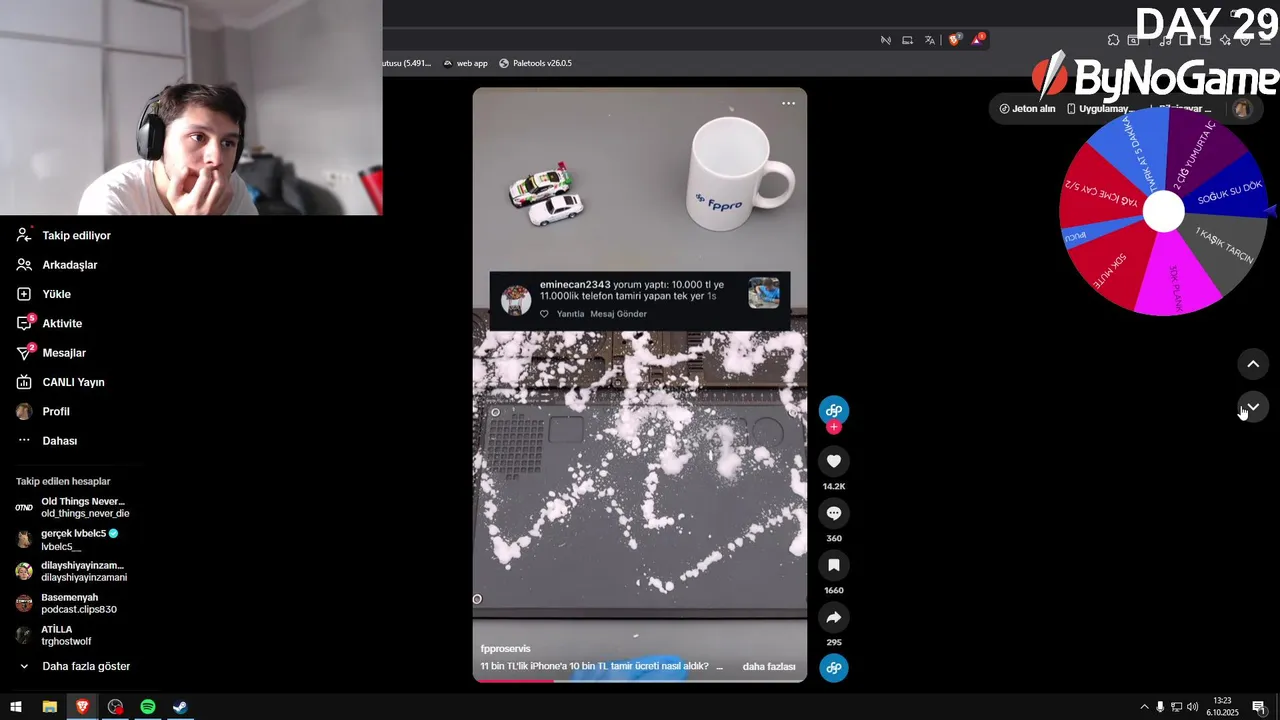Image resolution: width=1280 pixels, height=720 pixels.
Task: Show hidden system tray icons
Action: (x=1144, y=707)
